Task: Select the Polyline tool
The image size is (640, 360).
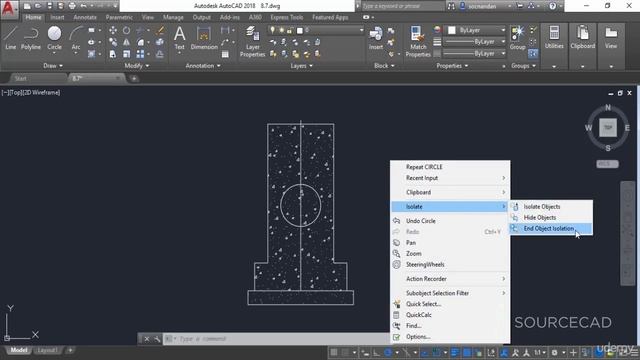Action: (x=31, y=38)
